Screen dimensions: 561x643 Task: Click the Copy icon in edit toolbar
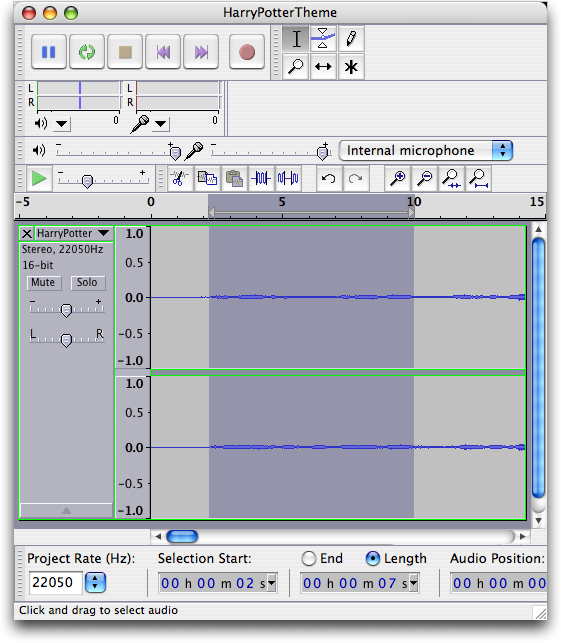(x=207, y=178)
